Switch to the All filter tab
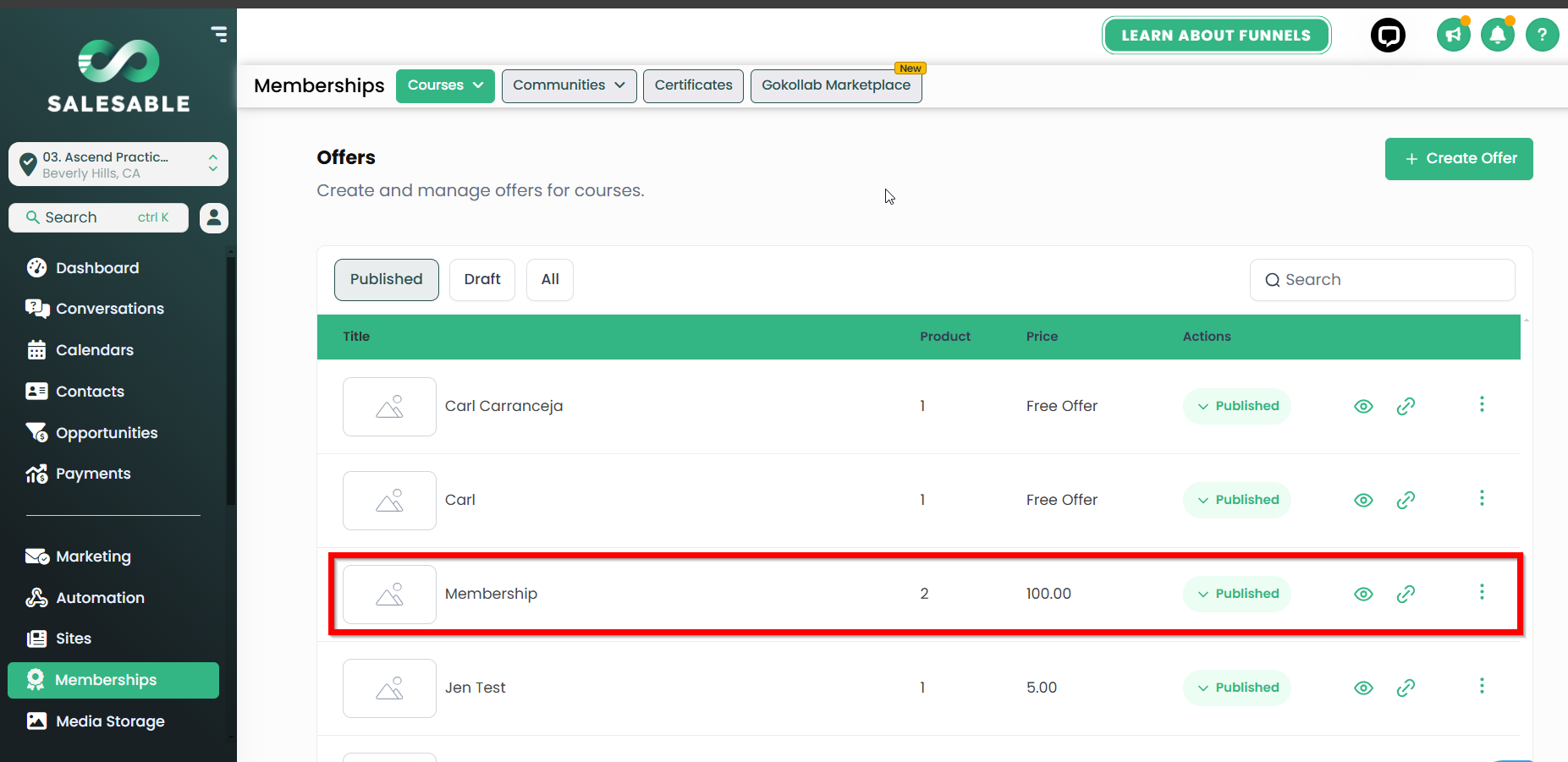Image resolution: width=1568 pixels, height=762 pixels. (x=550, y=280)
